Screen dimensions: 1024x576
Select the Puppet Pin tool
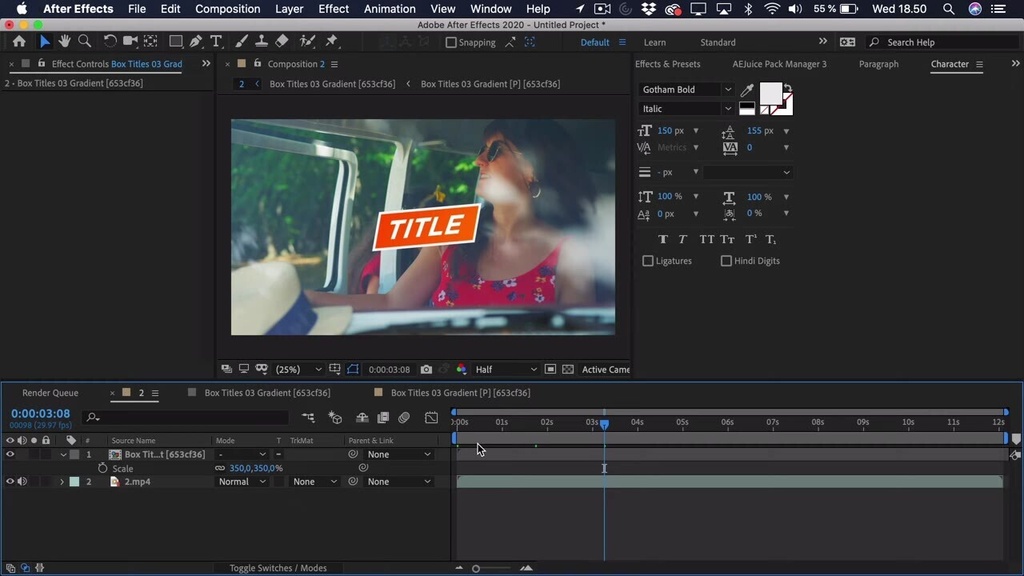[331, 42]
